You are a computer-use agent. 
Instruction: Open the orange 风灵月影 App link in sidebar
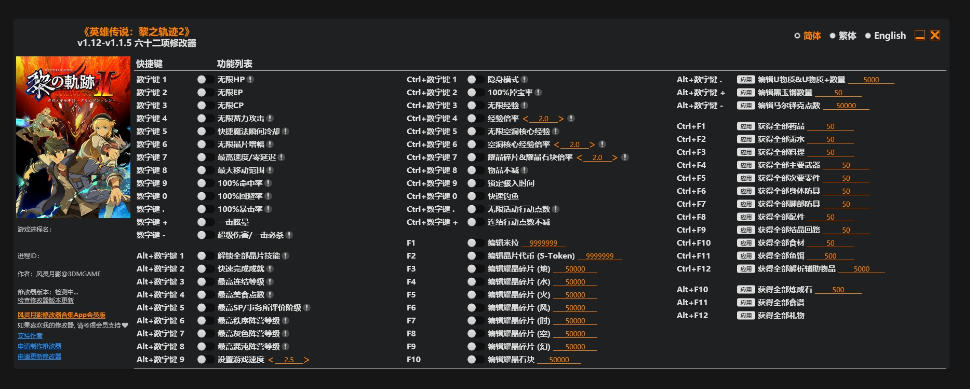tap(61, 315)
